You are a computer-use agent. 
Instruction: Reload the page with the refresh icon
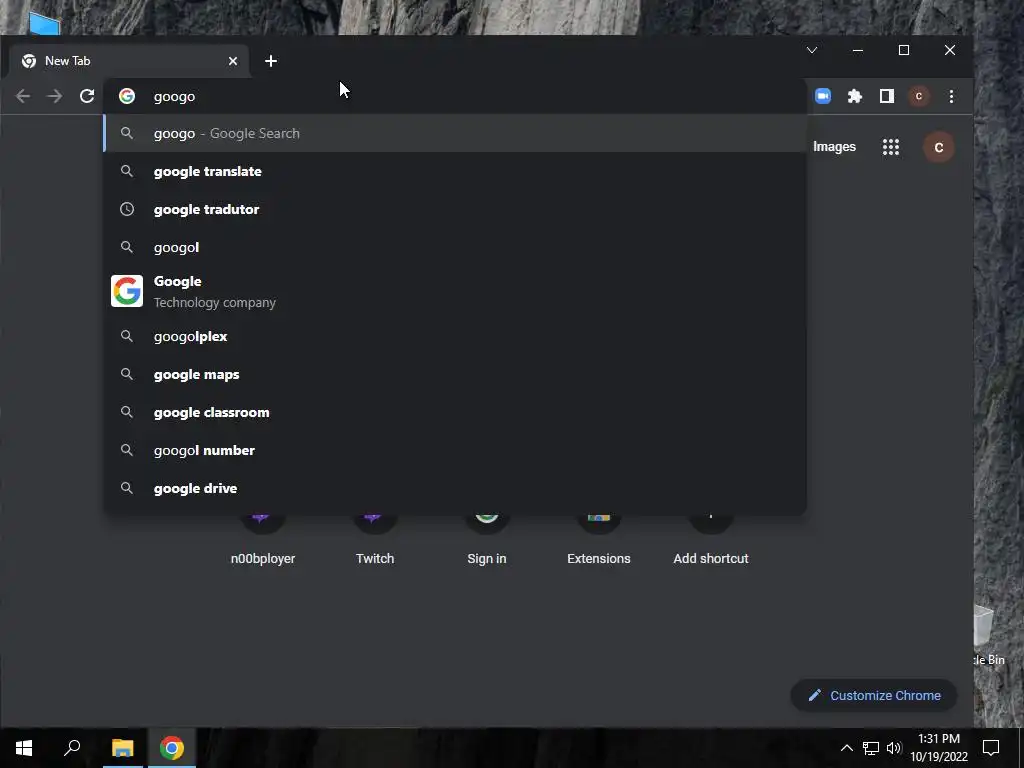(87, 97)
